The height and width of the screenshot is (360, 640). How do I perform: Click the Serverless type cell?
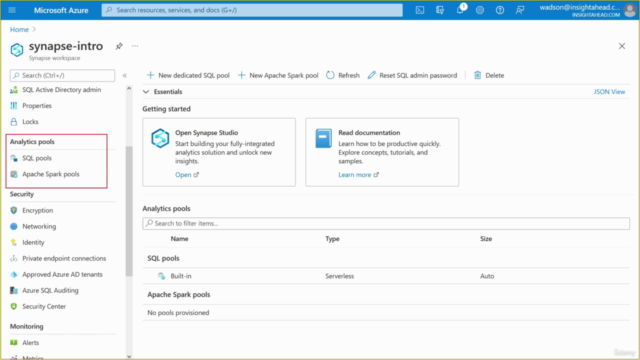pyautogui.click(x=340, y=276)
